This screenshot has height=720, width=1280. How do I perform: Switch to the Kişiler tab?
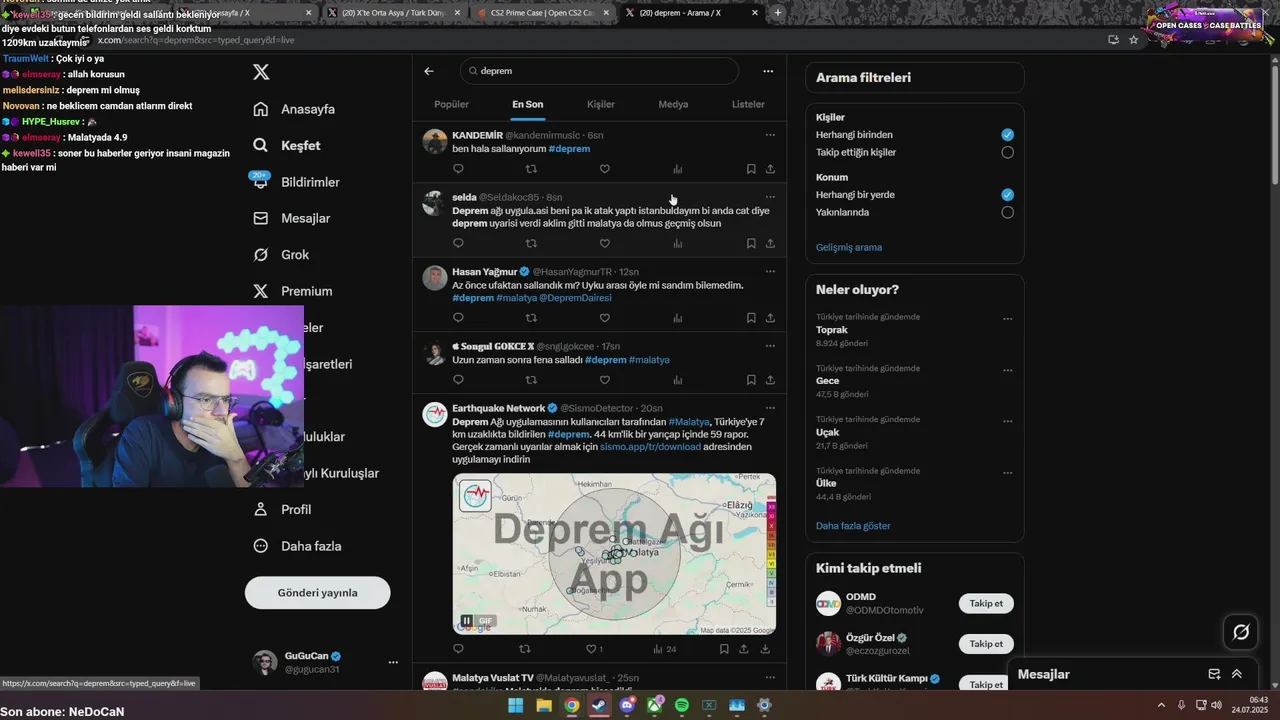pyautogui.click(x=601, y=104)
